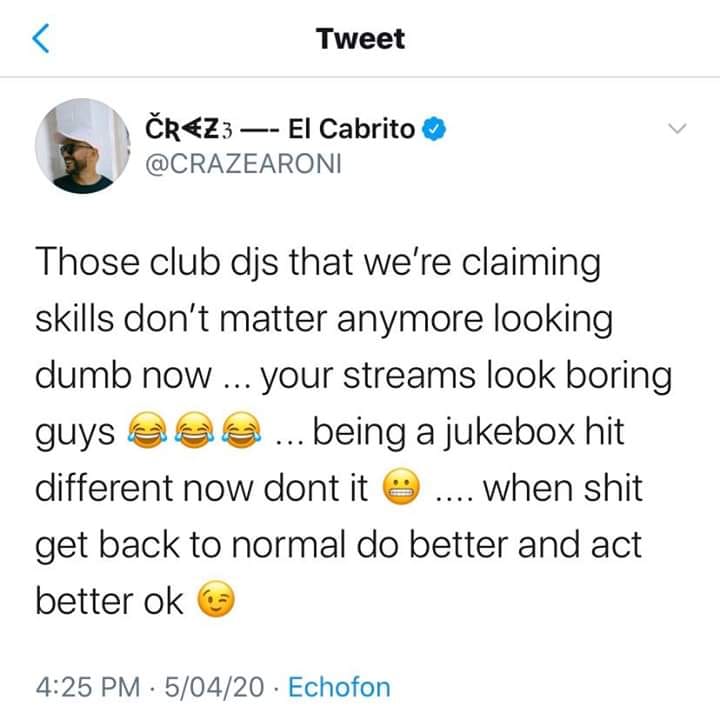
Task: Click the grimacing face emoji
Action: [x=402, y=487]
